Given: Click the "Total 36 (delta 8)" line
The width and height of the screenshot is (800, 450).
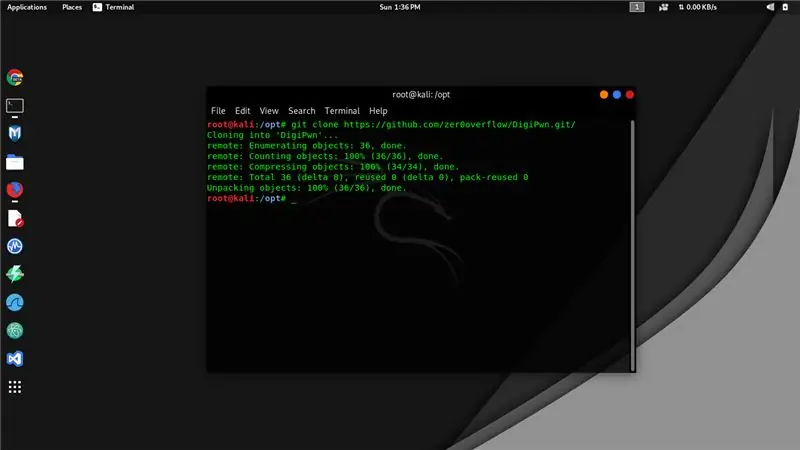Looking at the screenshot, I should pyautogui.click(x=367, y=178).
